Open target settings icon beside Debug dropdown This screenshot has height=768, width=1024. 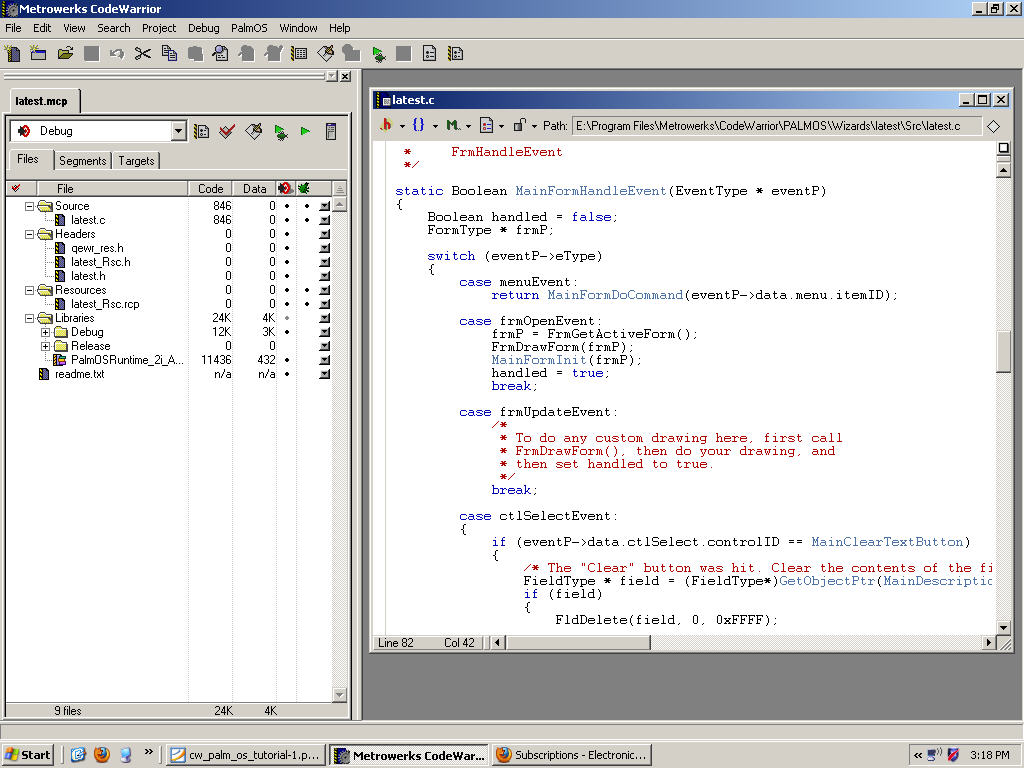tap(202, 131)
